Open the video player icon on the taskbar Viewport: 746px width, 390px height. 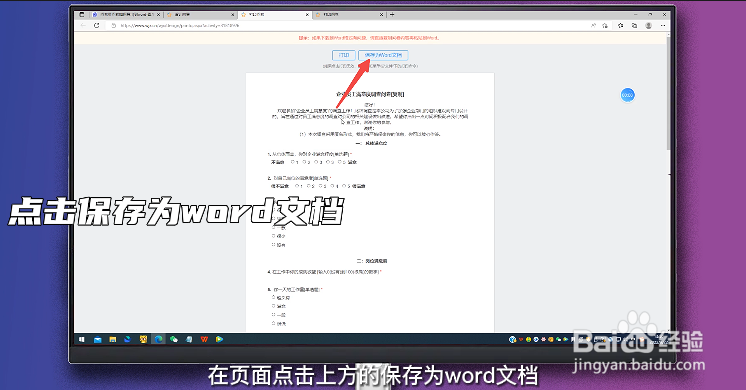(219, 339)
